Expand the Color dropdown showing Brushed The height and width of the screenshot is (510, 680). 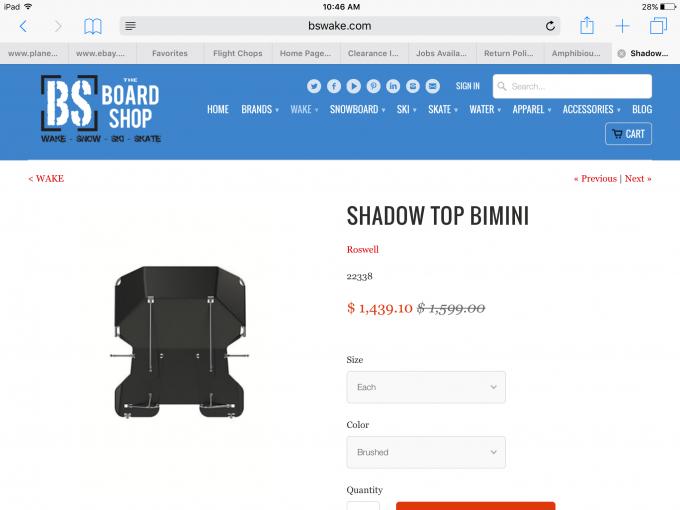(x=426, y=452)
